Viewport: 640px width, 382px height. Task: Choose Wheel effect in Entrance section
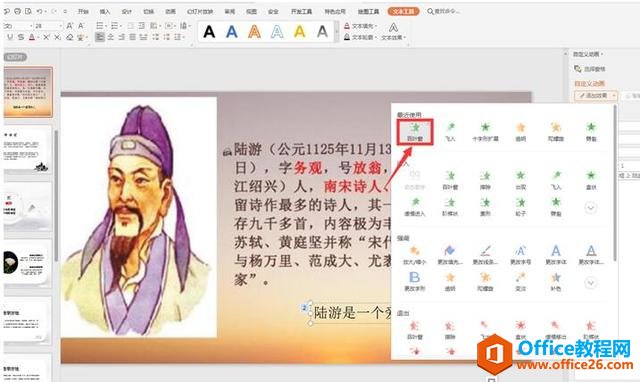click(520, 207)
